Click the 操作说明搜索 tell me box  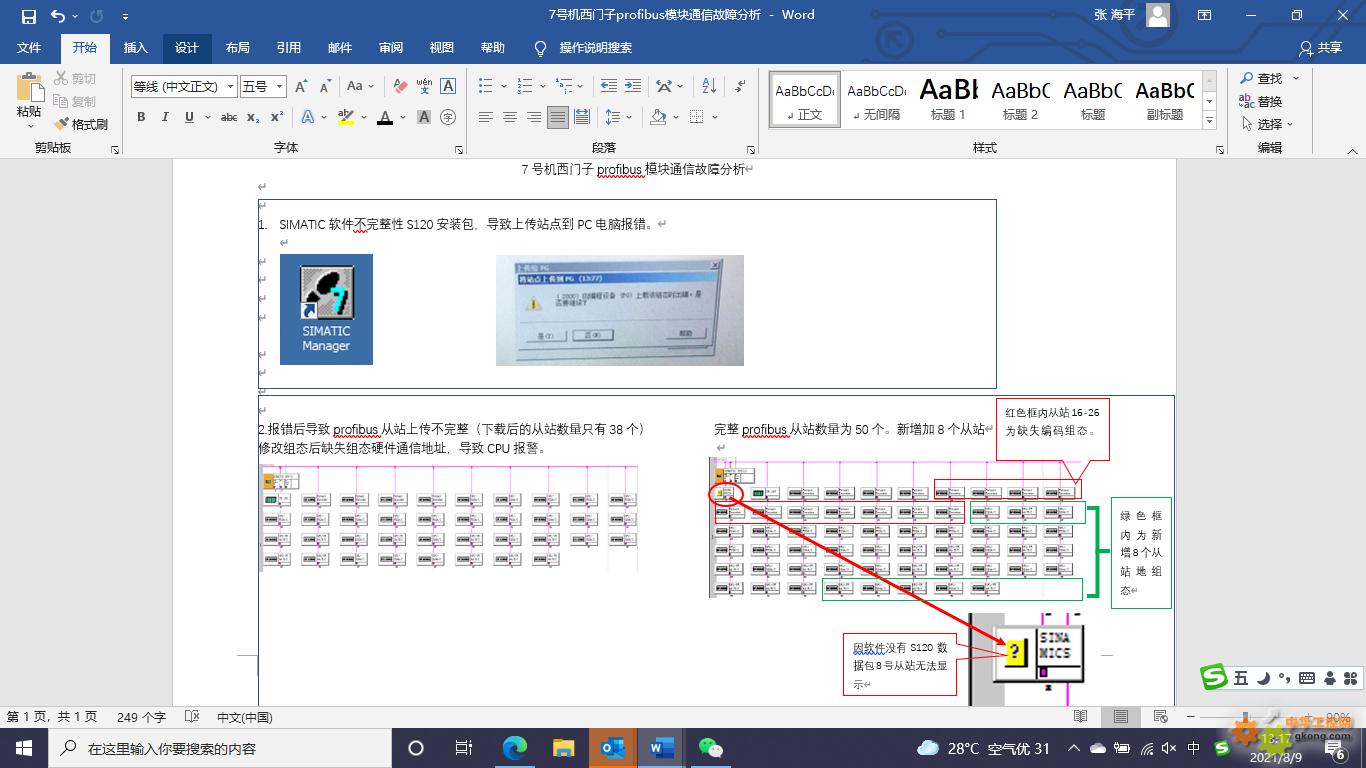point(584,48)
